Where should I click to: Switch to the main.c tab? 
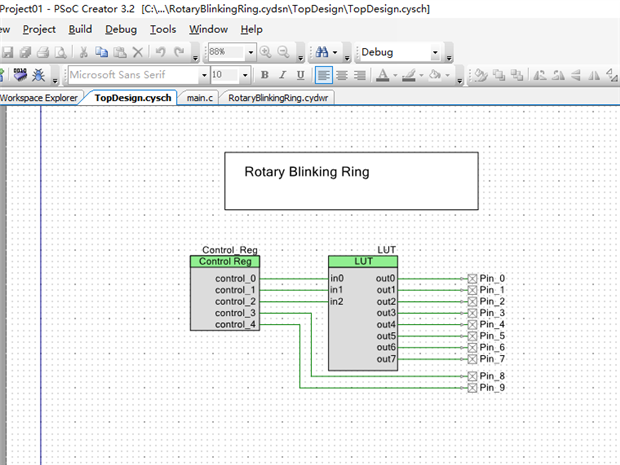pyautogui.click(x=199, y=98)
